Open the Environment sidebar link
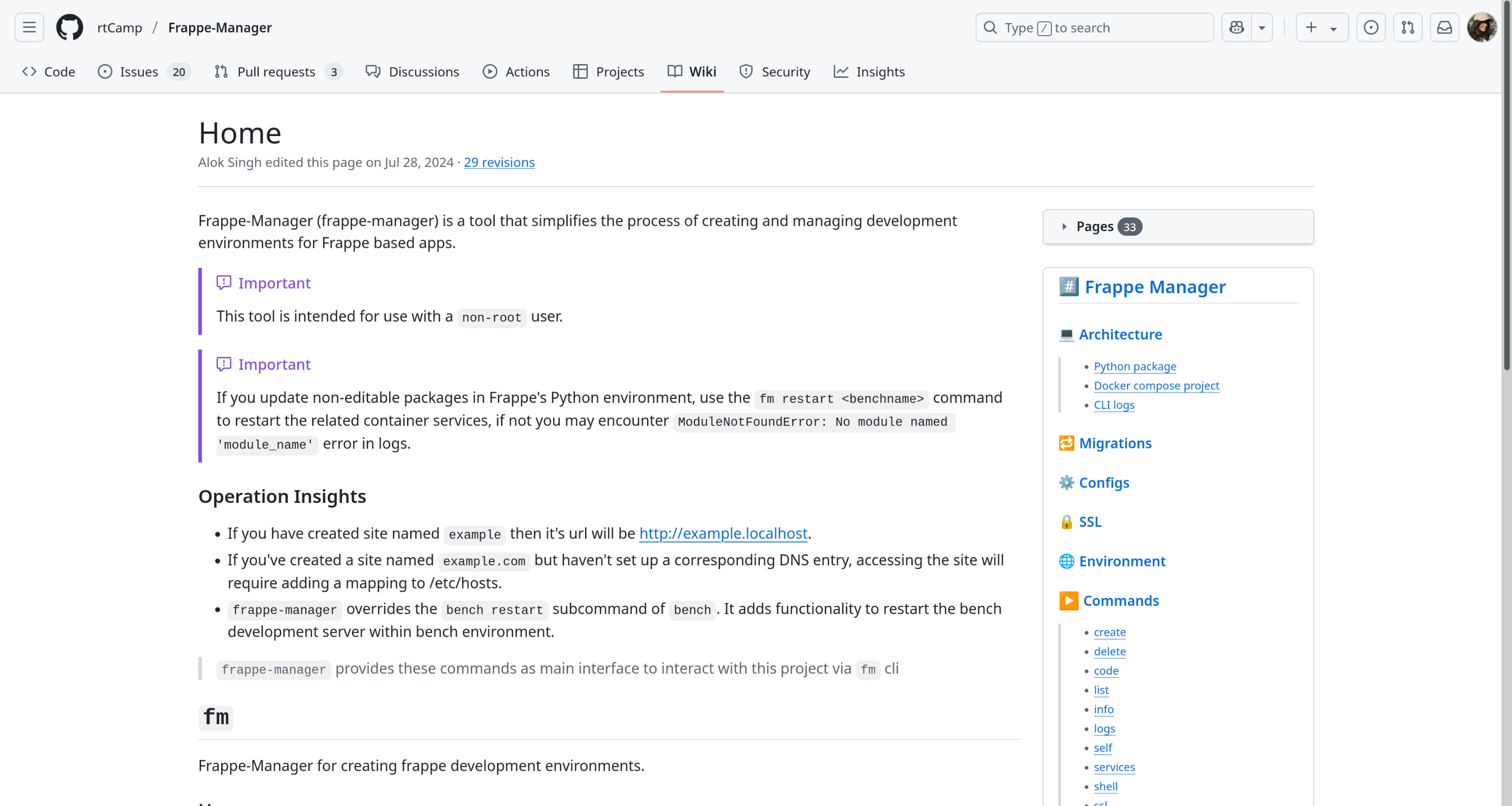The height and width of the screenshot is (806, 1512). [x=1122, y=561]
